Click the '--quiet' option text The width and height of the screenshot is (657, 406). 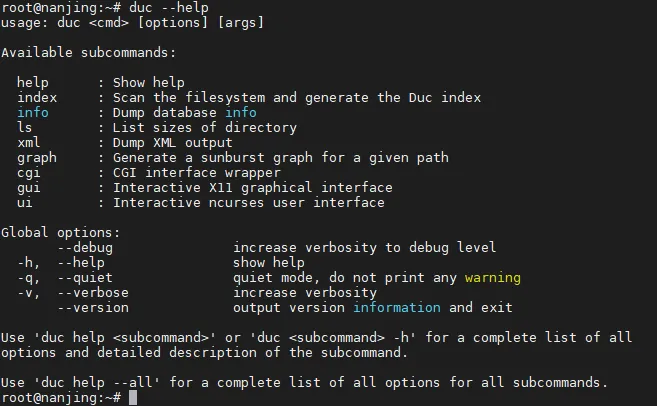tap(86, 278)
